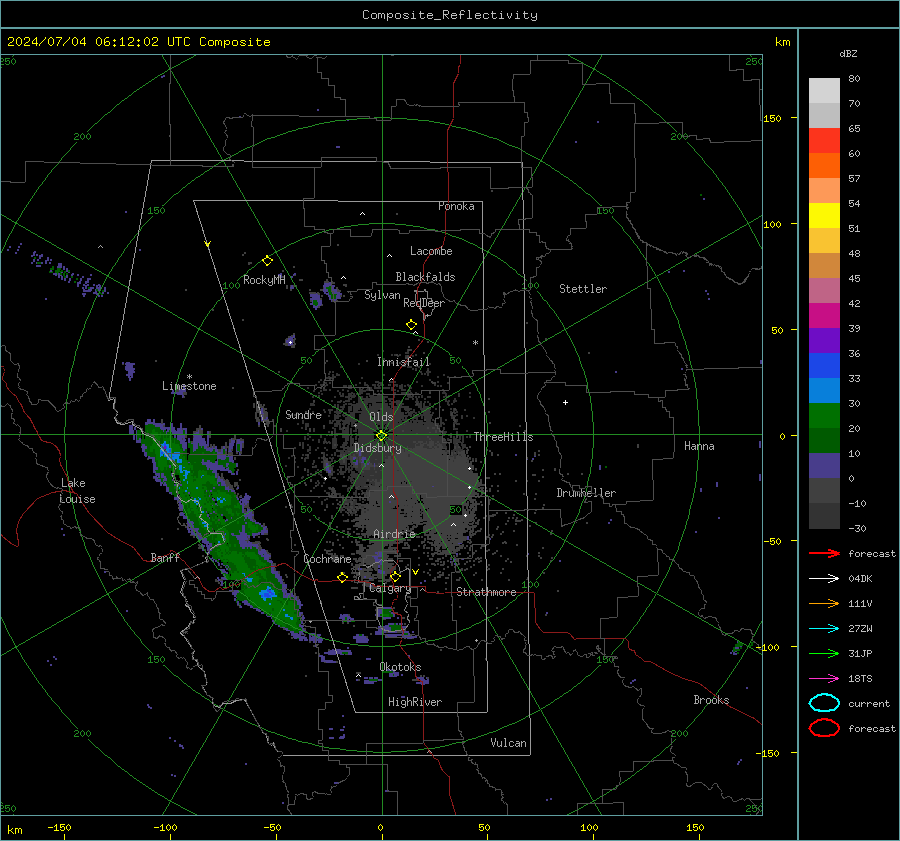Click the Innisfail label
This screenshot has width=900, height=841.
pos(403,362)
